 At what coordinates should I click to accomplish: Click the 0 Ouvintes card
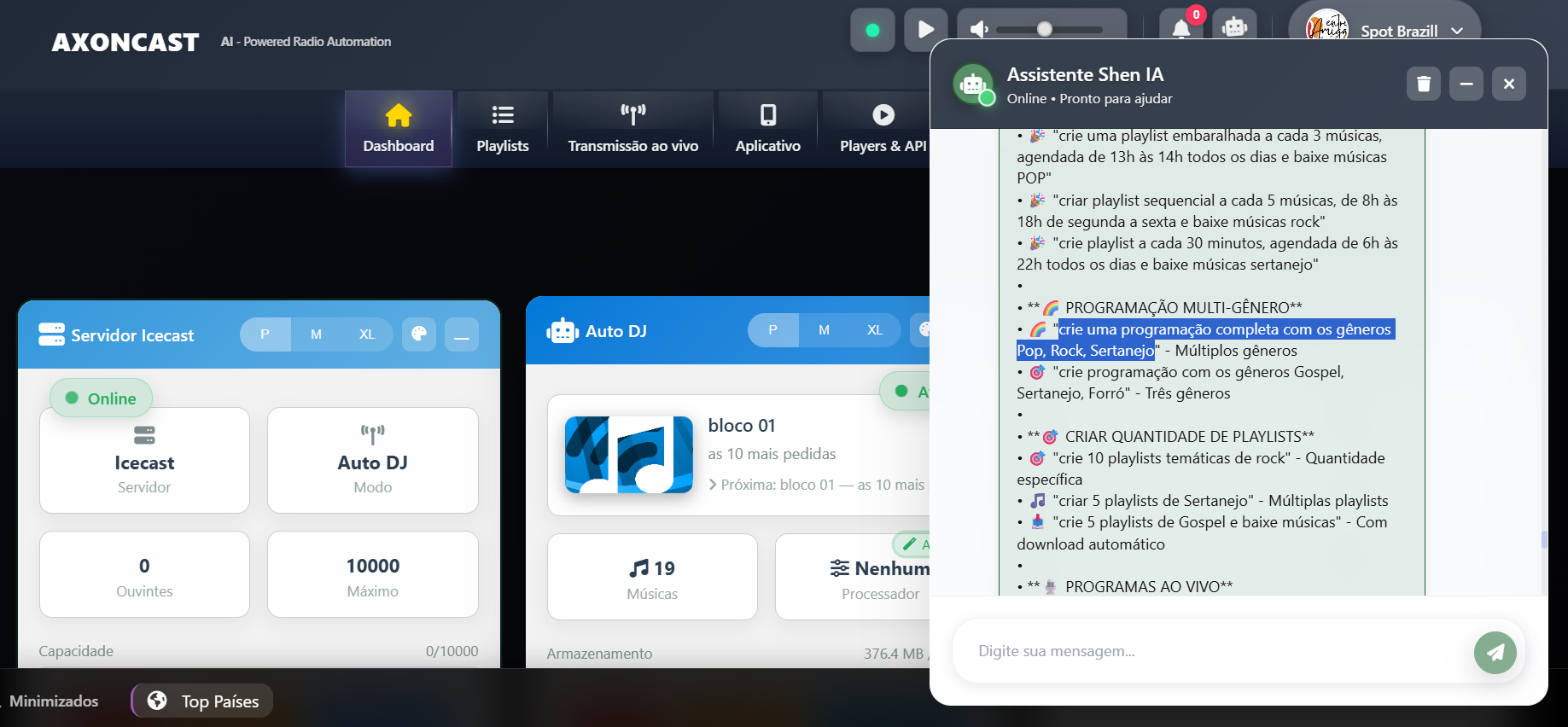(144, 574)
